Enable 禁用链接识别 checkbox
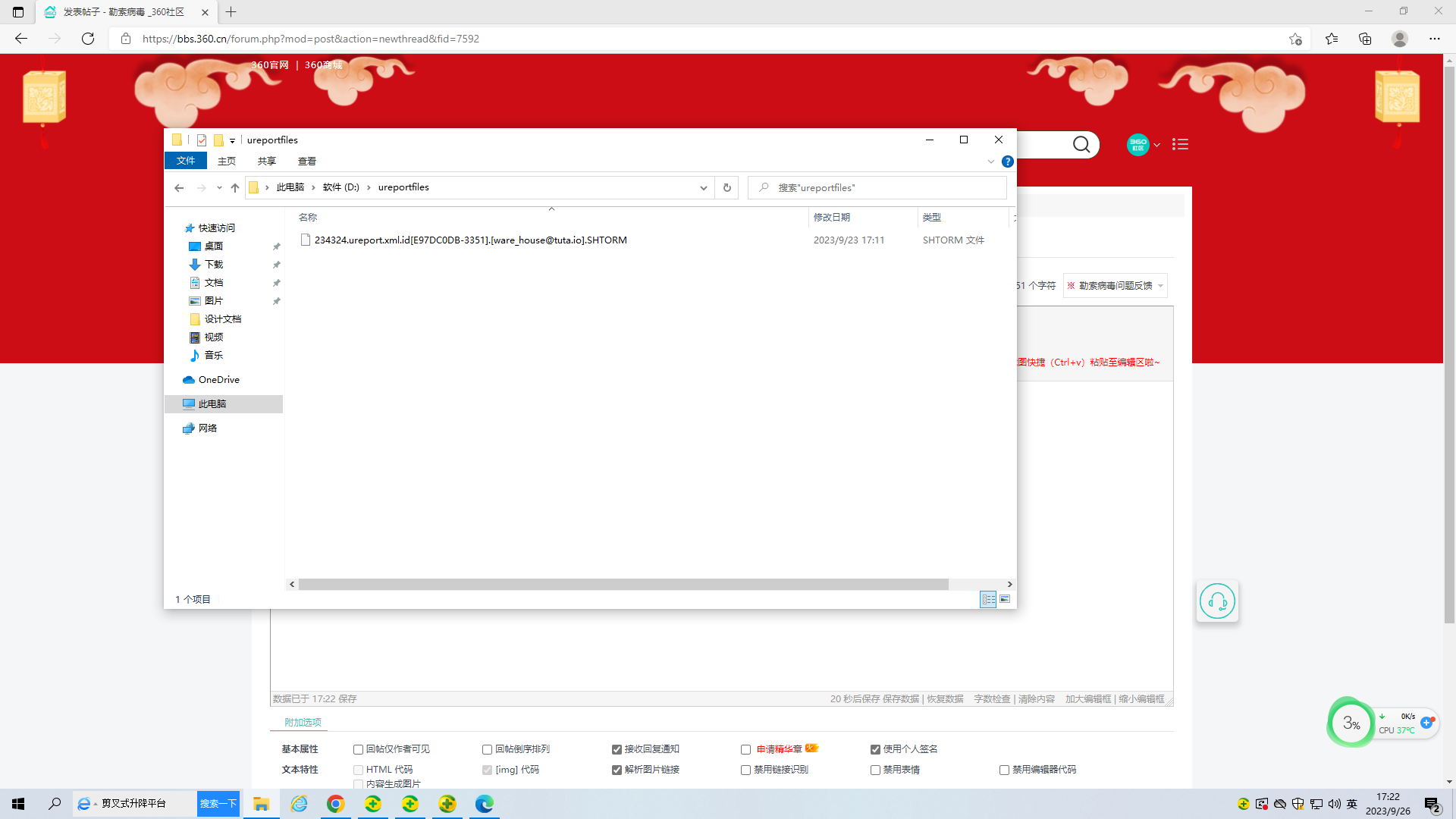 [746, 770]
